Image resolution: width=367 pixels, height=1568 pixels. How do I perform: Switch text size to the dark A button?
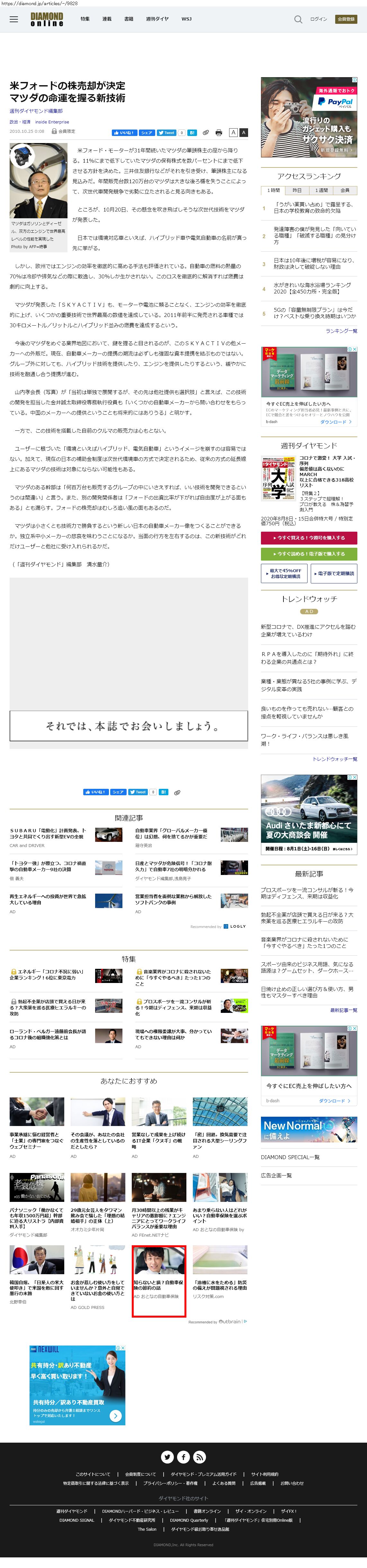pos(244,132)
